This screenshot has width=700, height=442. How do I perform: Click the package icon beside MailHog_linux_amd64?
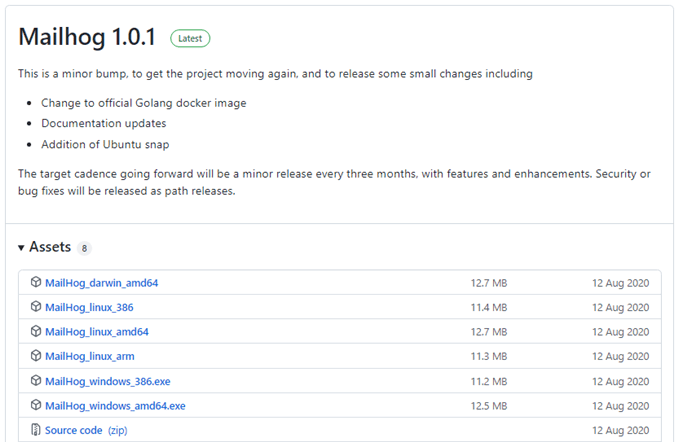36,331
